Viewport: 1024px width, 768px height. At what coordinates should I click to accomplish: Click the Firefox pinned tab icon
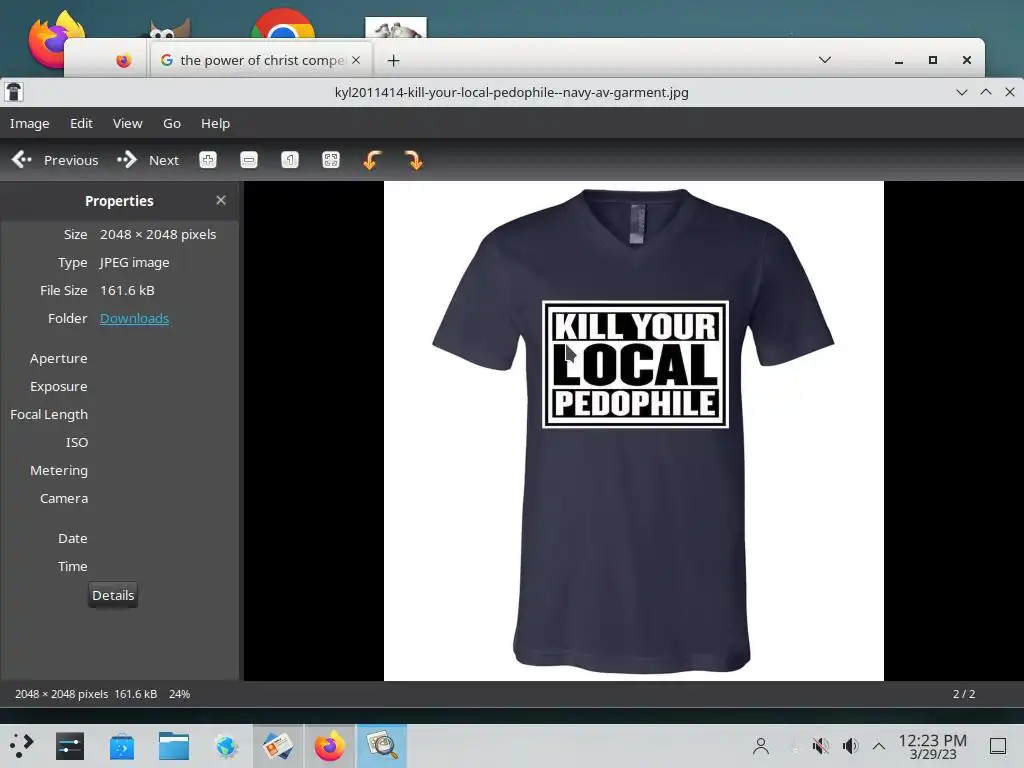(123, 61)
